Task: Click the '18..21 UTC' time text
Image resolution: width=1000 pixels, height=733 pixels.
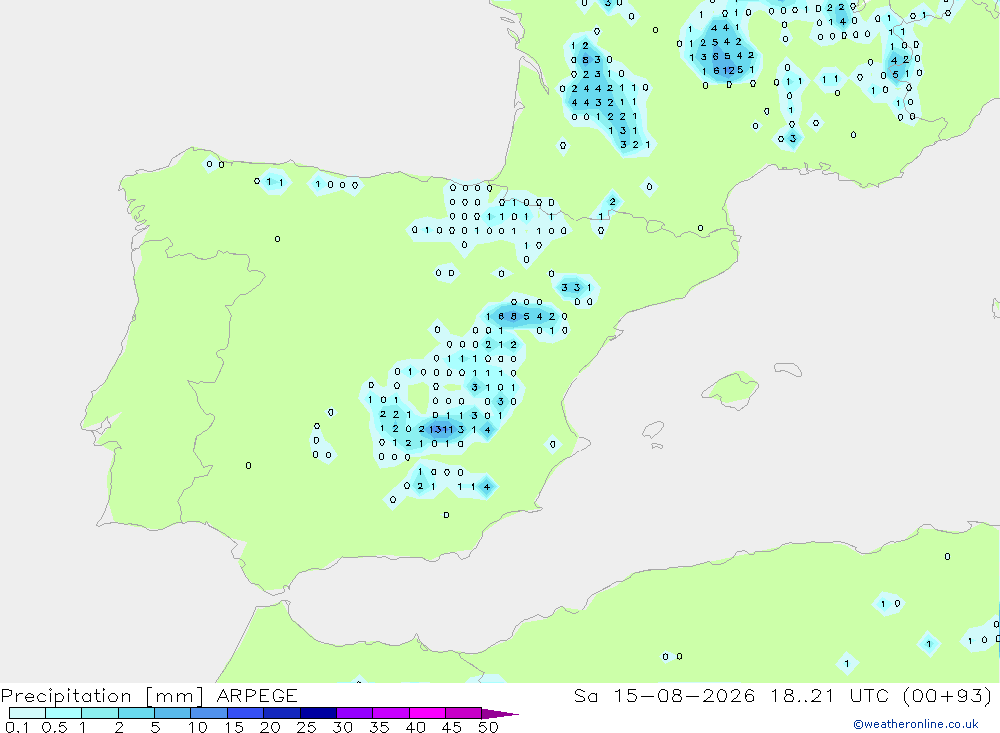Action: click(832, 696)
